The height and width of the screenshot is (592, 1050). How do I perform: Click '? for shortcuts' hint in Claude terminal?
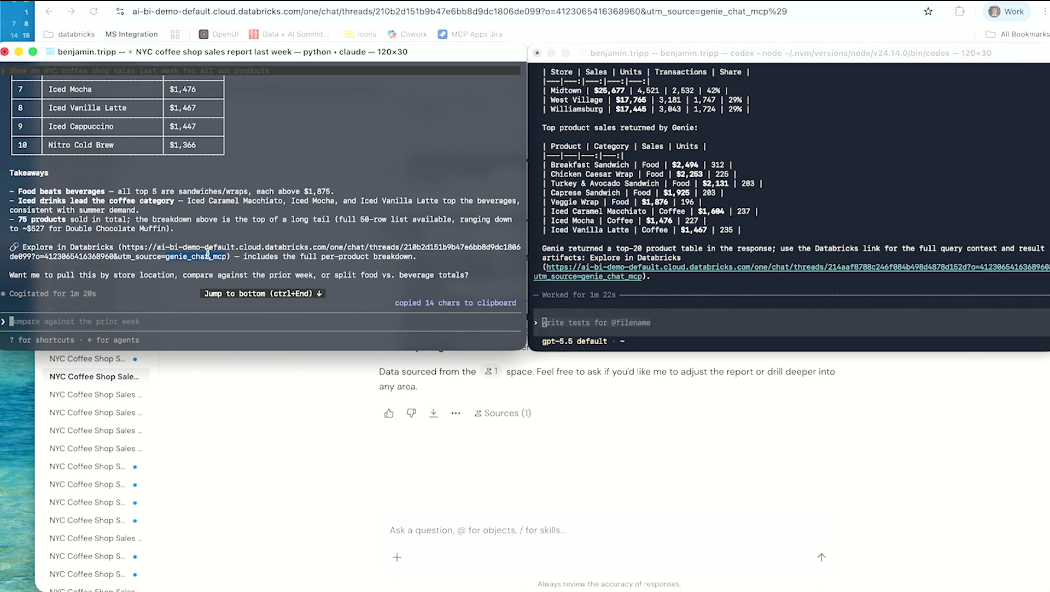click(x=42, y=340)
